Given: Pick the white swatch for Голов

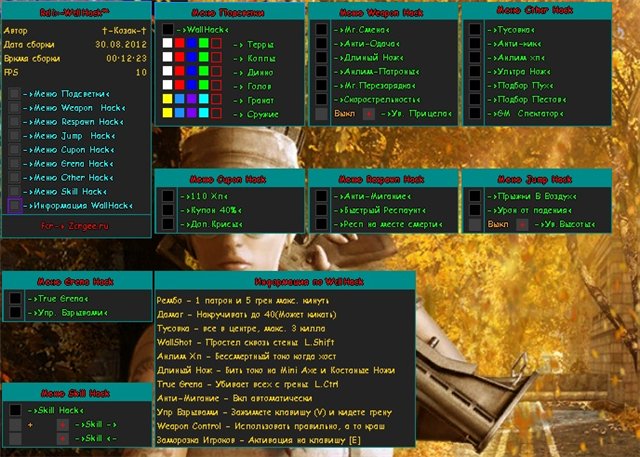Looking at the screenshot, I should click(x=167, y=85).
